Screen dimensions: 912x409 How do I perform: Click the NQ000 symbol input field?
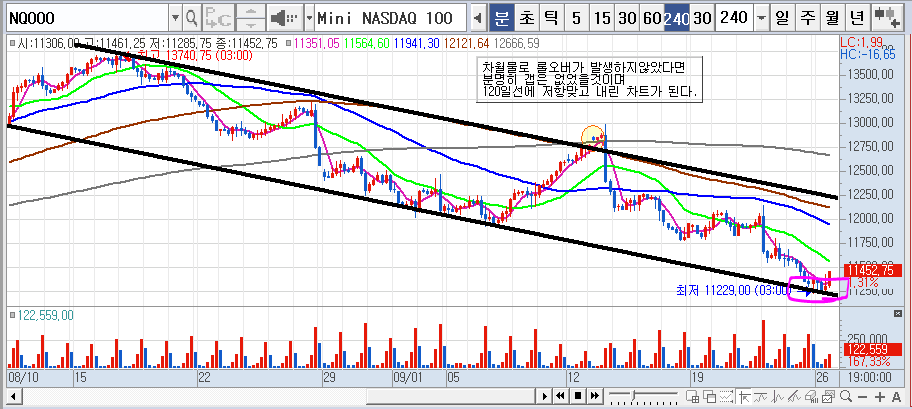click(87, 18)
